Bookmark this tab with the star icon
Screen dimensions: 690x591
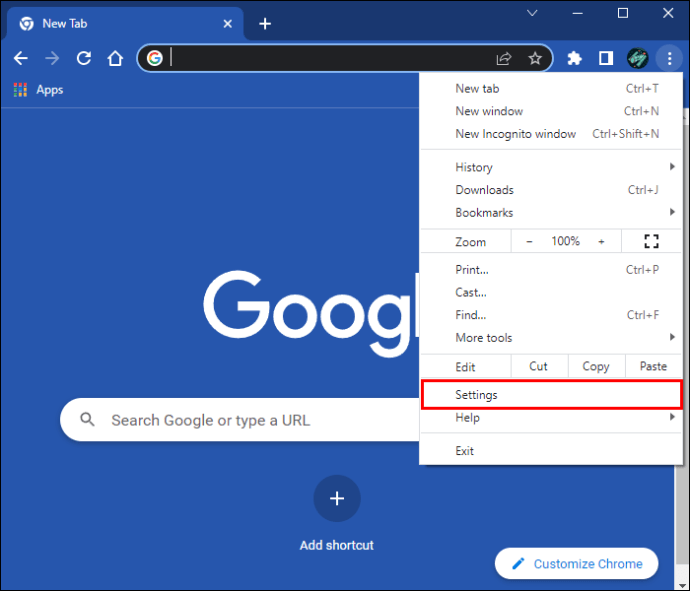[x=535, y=58]
